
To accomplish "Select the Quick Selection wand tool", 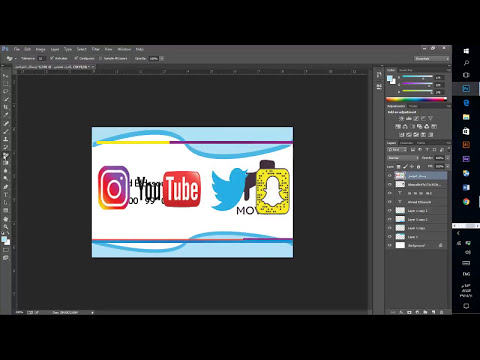I will (x=6, y=99).
